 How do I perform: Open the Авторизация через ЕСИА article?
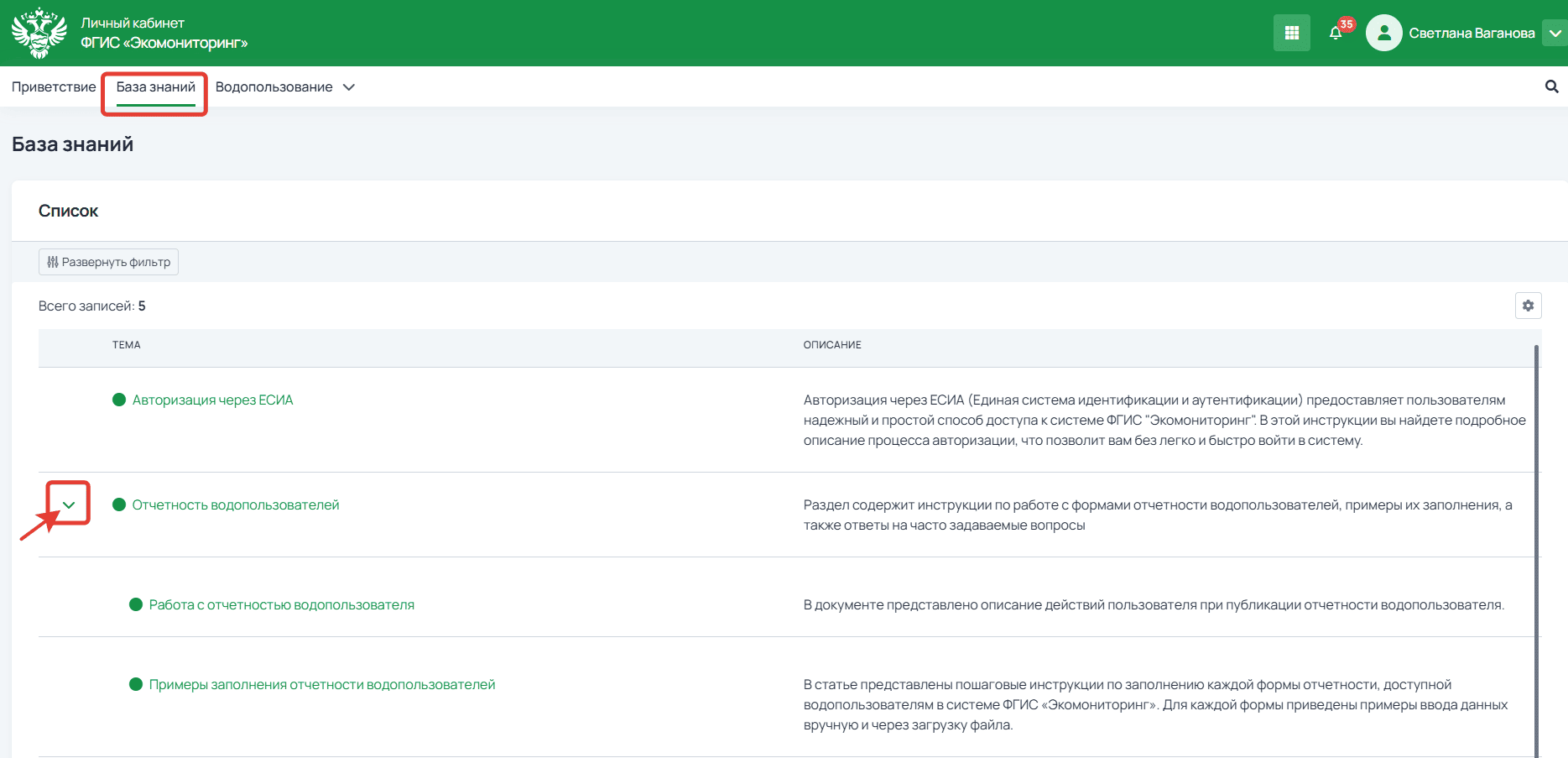(x=212, y=400)
